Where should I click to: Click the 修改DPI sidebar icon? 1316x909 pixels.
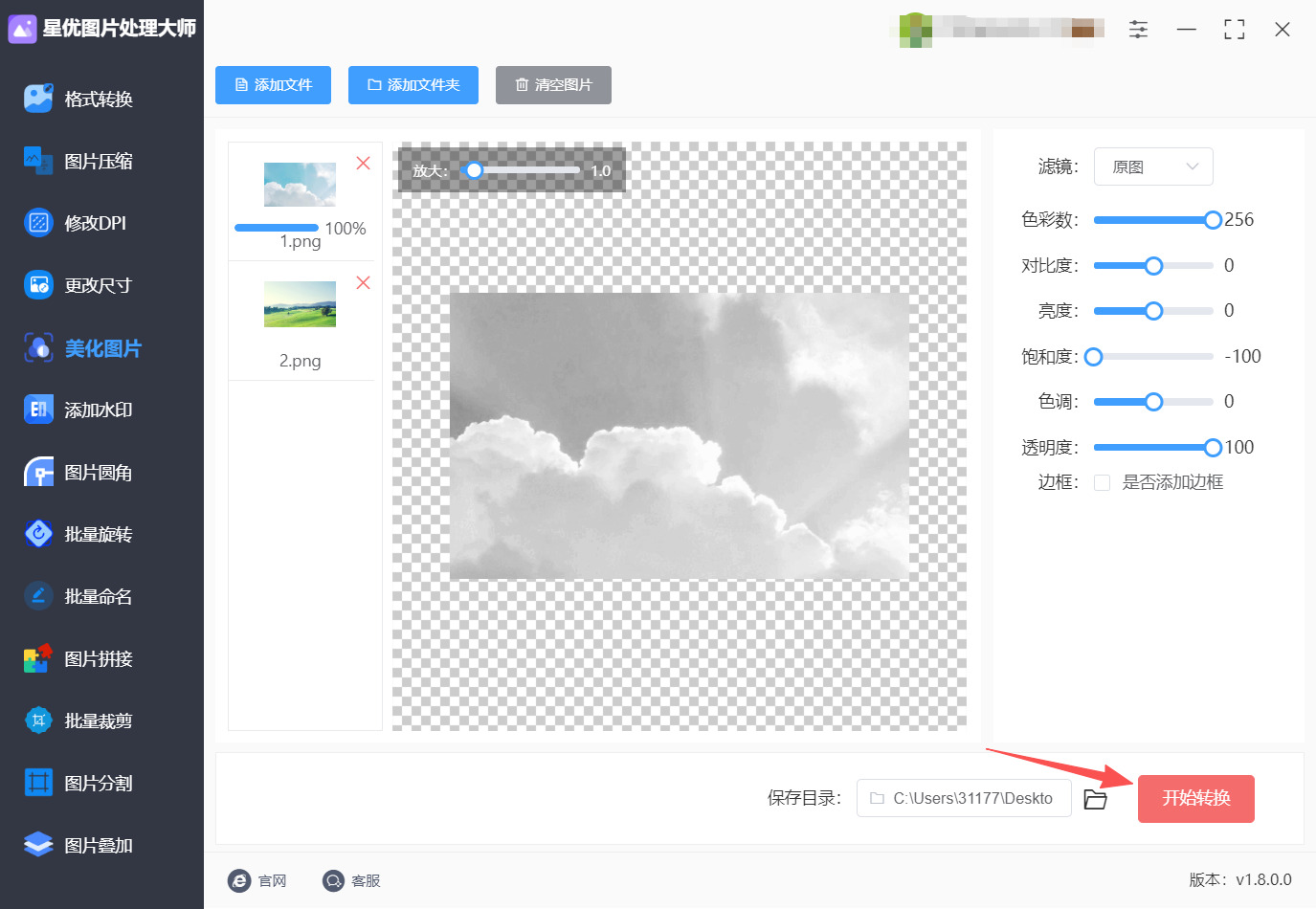click(x=38, y=223)
